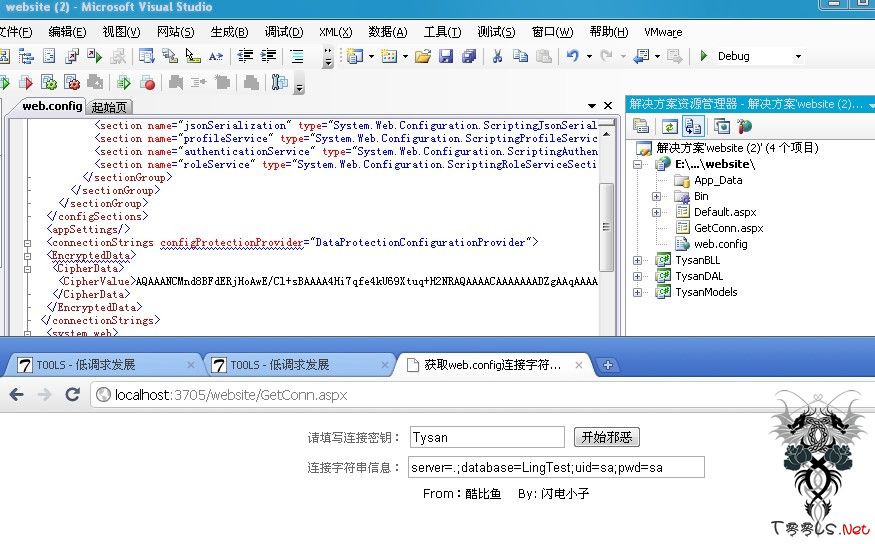Click the Copy icon in the toolbar
This screenshot has height=544, width=875.
click(x=520, y=56)
